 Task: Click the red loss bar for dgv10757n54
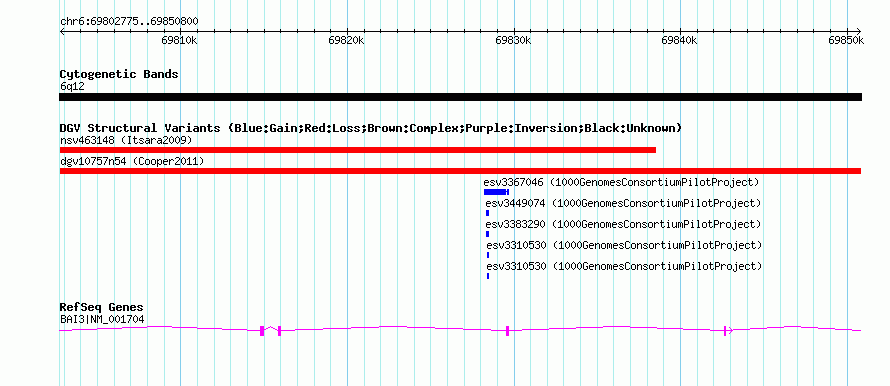point(460,171)
